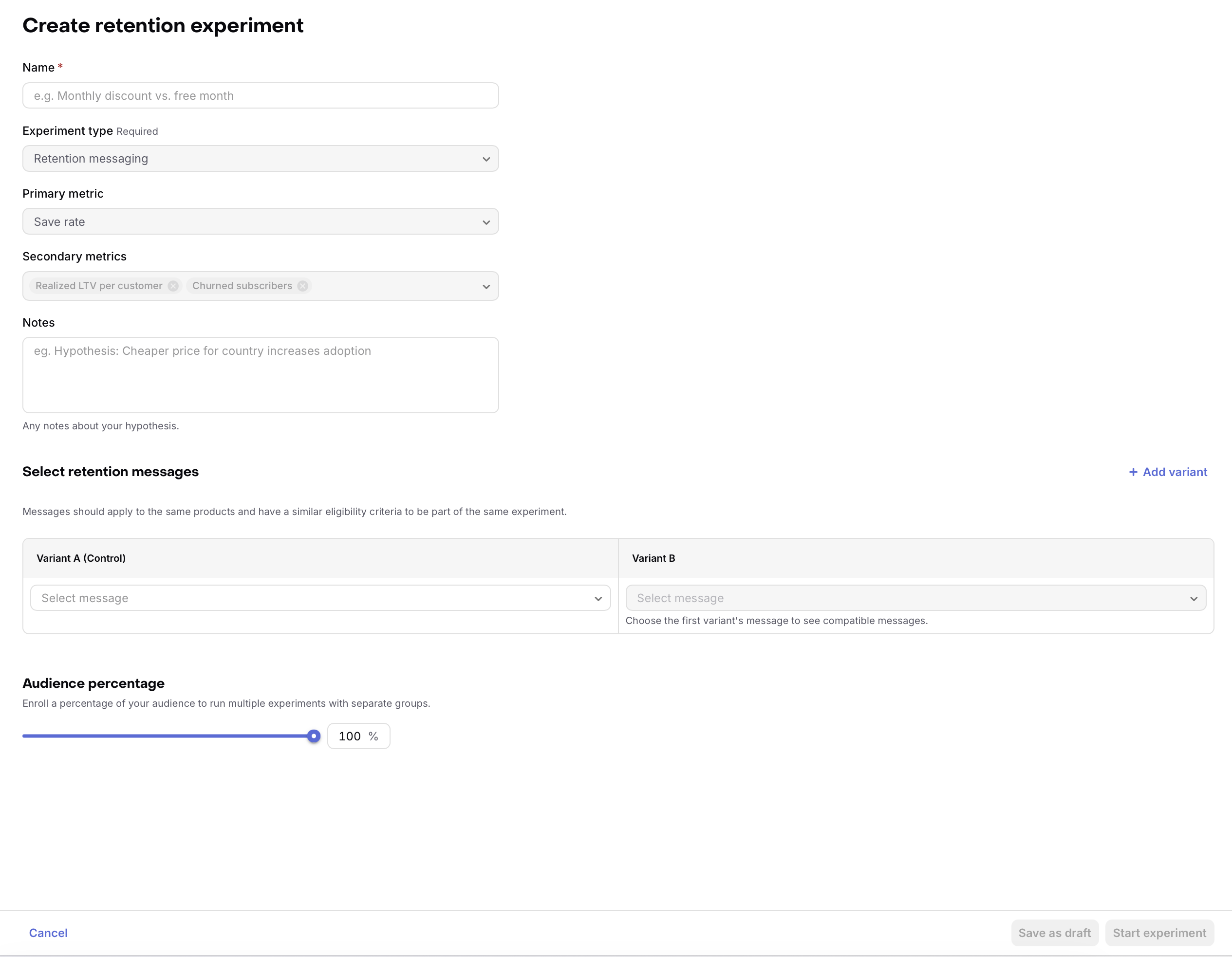The image size is (1232, 957).
Task: Expand the Secondary metrics dropdown chevron
Action: coord(486,287)
